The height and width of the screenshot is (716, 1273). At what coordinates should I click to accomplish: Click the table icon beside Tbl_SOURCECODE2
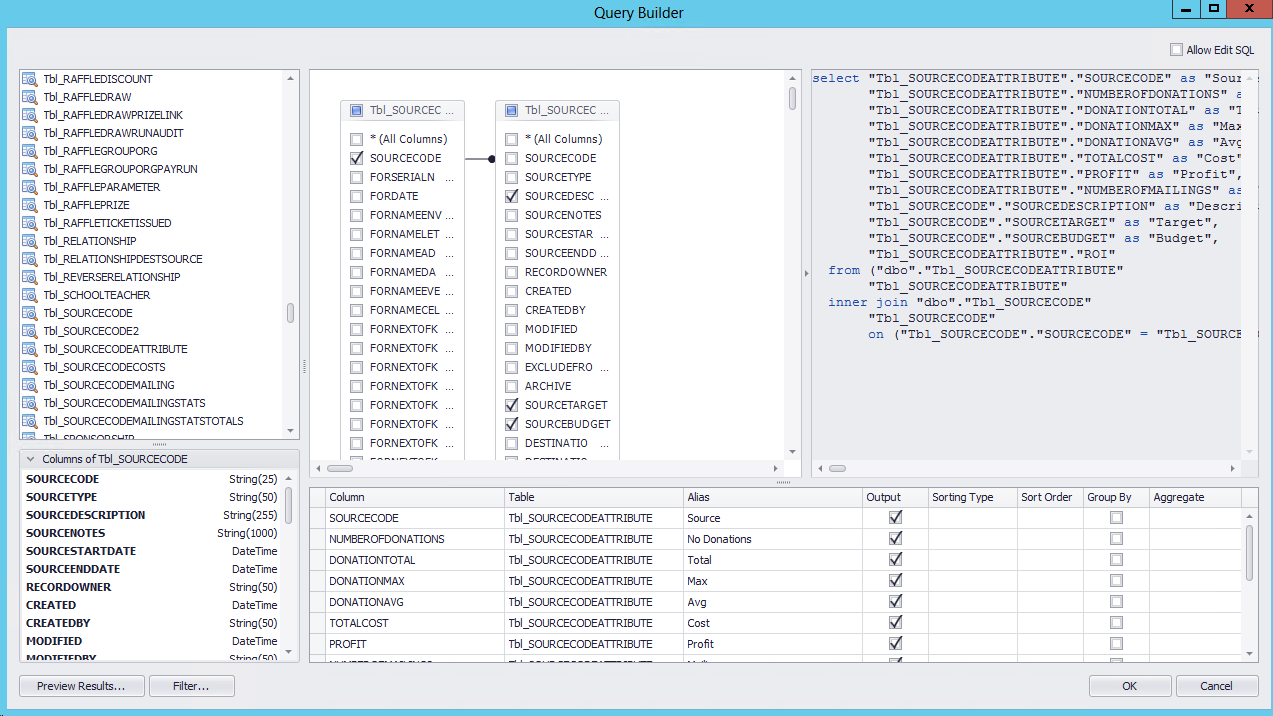(30, 331)
